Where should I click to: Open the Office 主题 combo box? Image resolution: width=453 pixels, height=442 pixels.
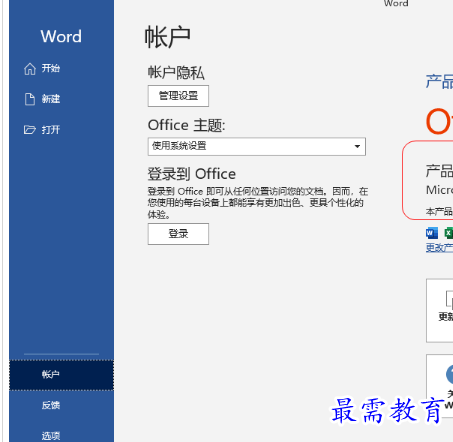[257, 146]
